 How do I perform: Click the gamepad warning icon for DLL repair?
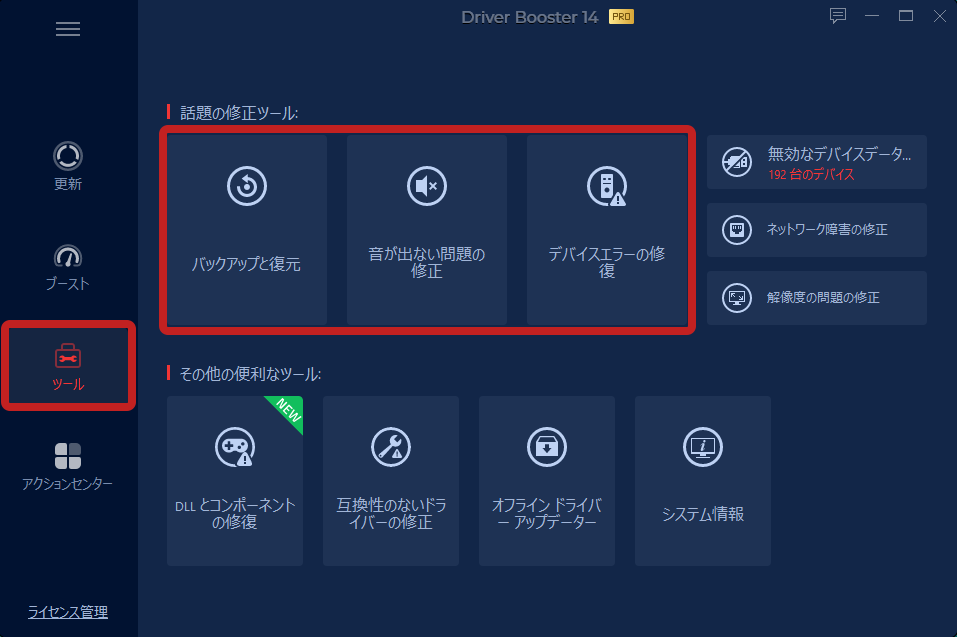tap(235, 447)
